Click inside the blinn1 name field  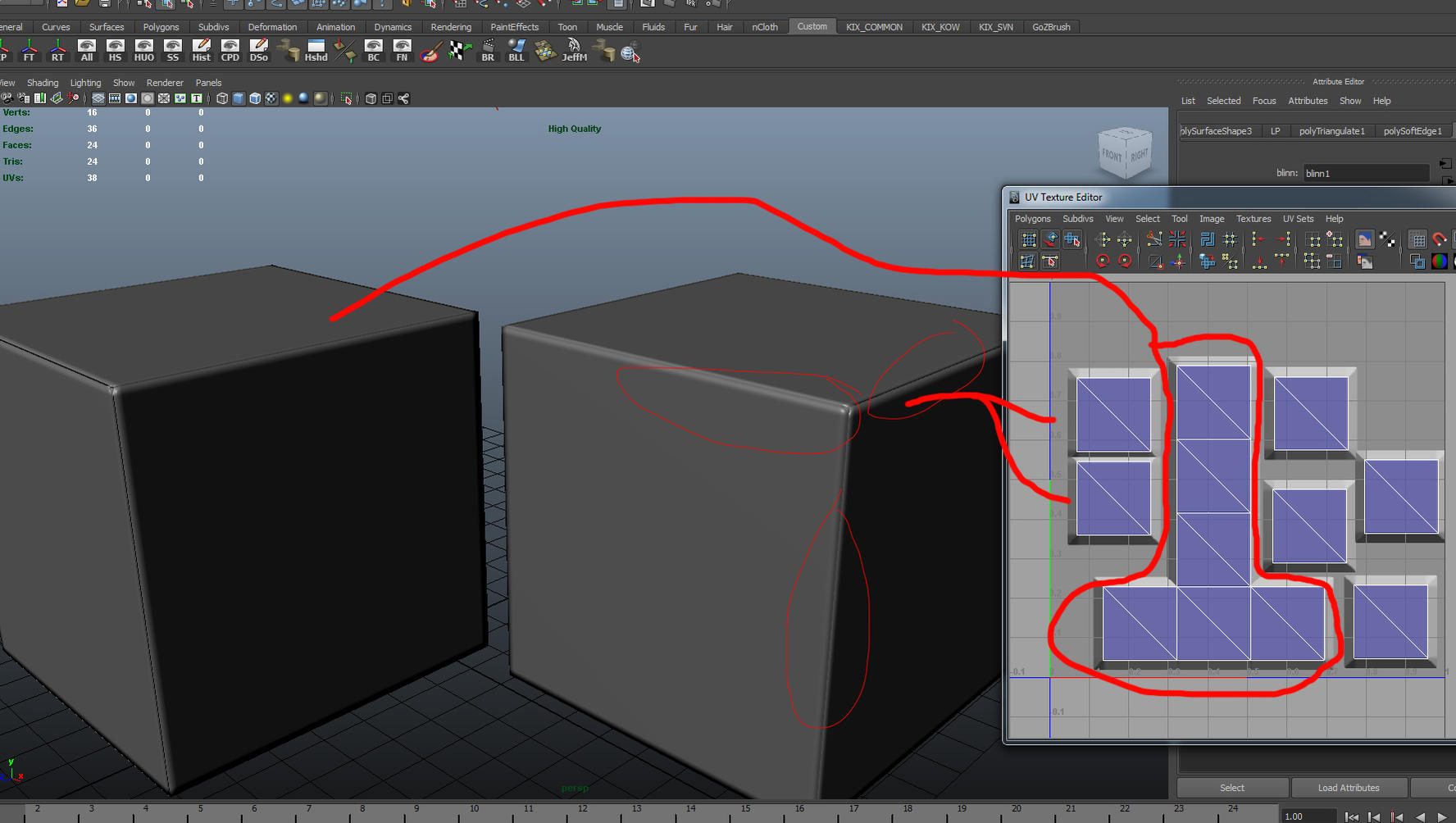pyautogui.click(x=1363, y=173)
